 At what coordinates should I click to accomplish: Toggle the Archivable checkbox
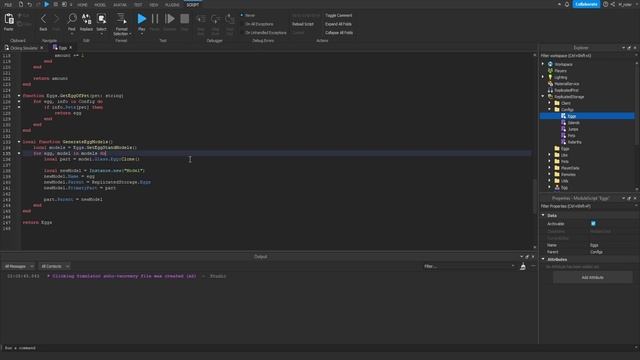593,224
